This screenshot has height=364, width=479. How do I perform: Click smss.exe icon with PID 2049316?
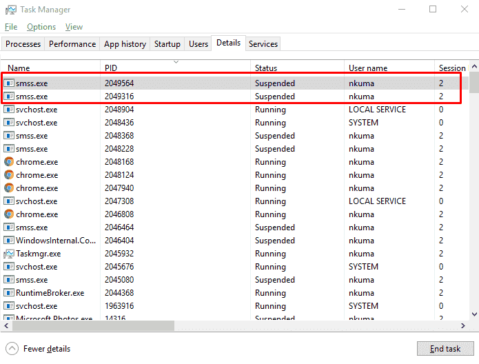tap(9, 96)
